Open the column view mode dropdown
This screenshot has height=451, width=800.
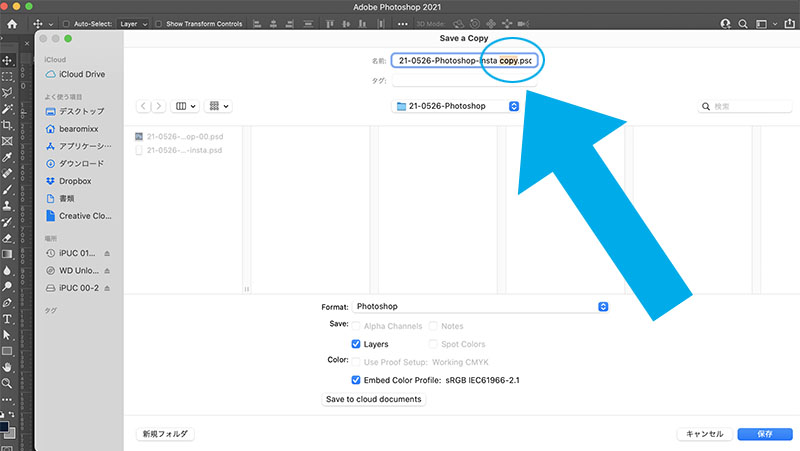pos(185,106)
